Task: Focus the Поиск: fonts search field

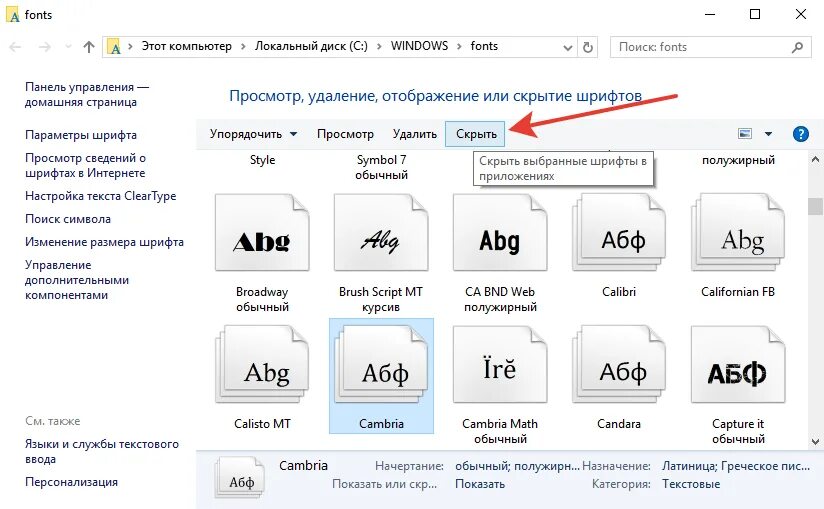Action: (710, 47)
